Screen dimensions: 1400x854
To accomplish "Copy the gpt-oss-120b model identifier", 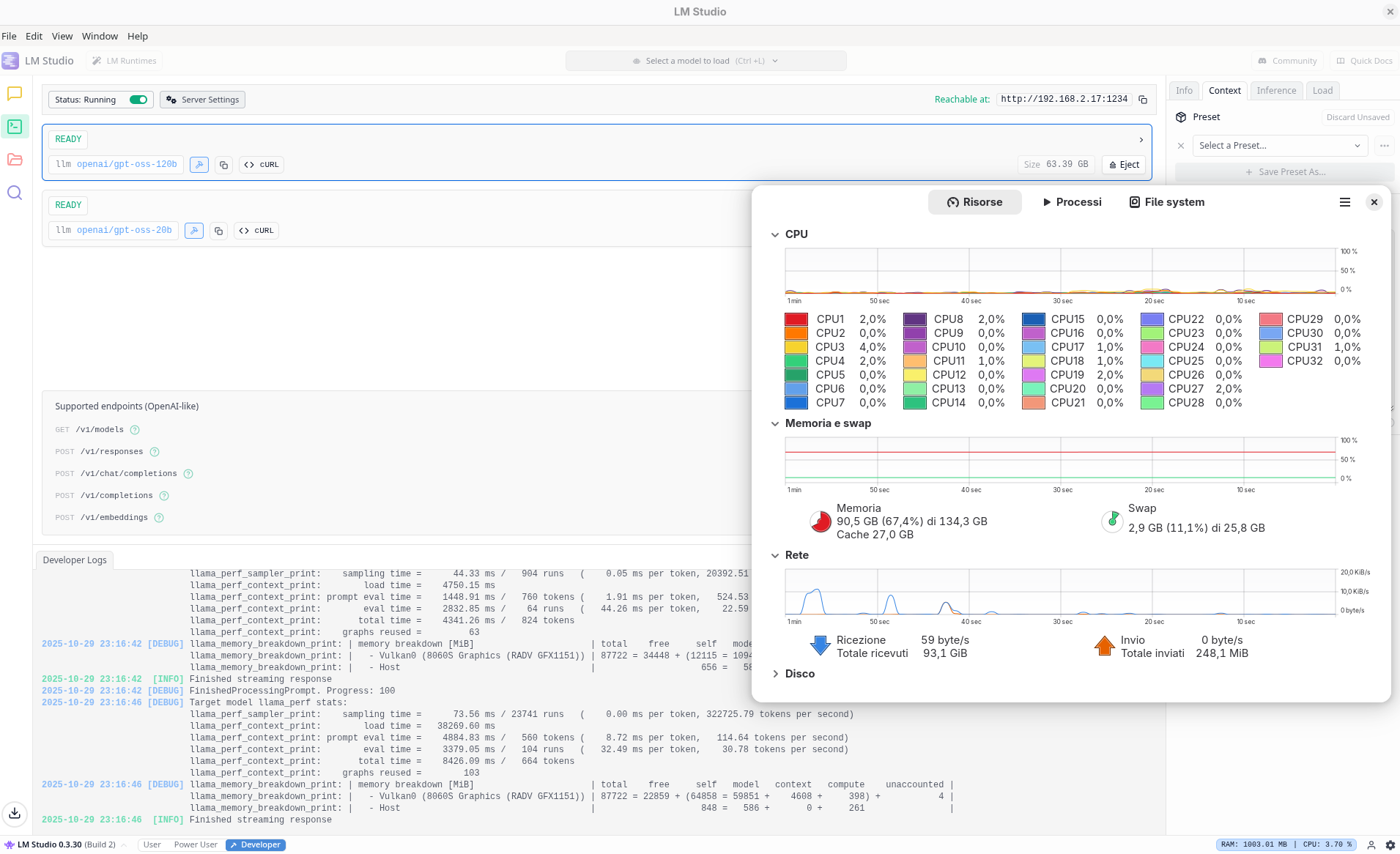I will pyautogui.click(x=223, y=164).
